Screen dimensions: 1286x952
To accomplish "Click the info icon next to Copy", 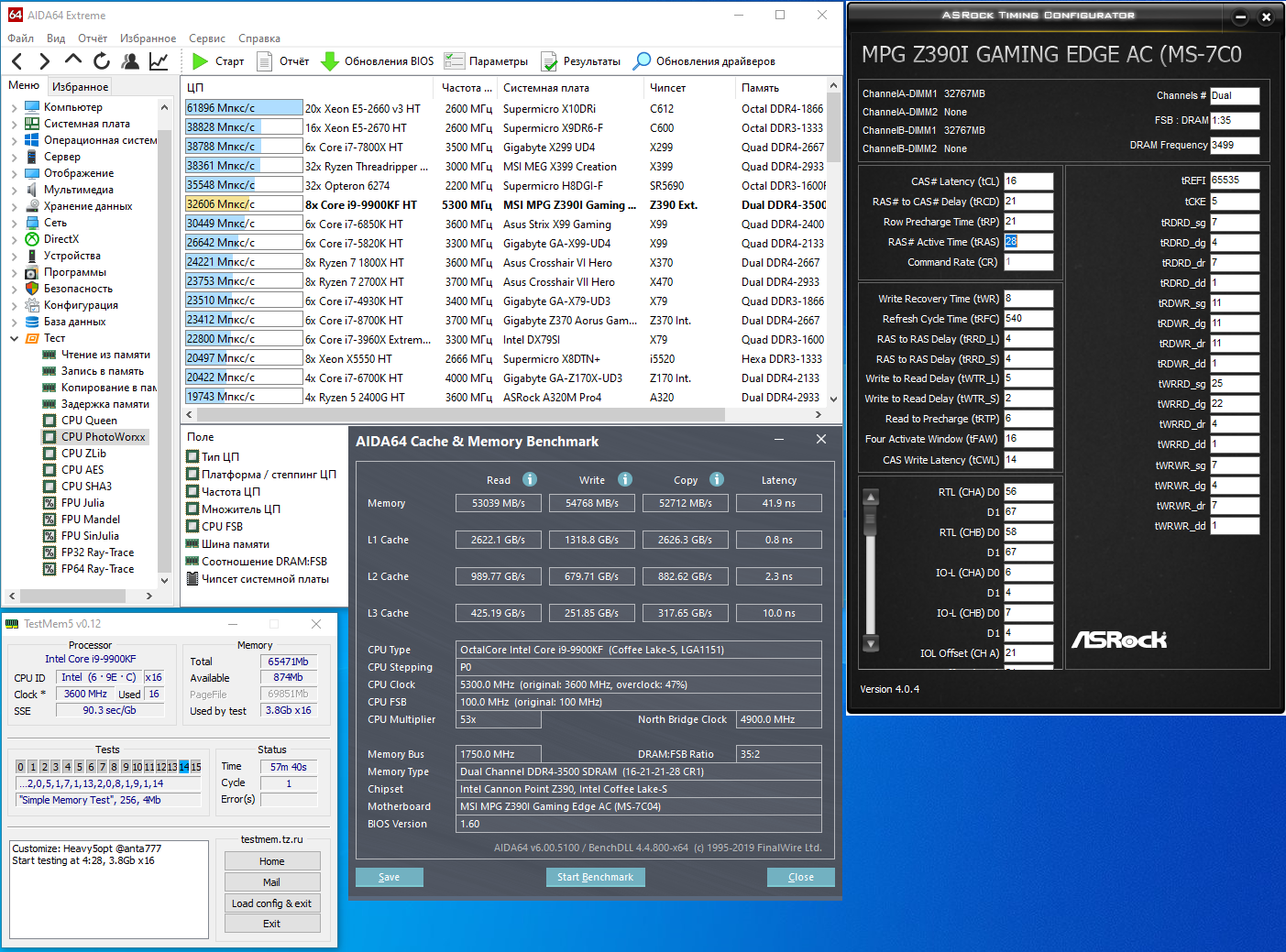I will (x=717, y=479).
